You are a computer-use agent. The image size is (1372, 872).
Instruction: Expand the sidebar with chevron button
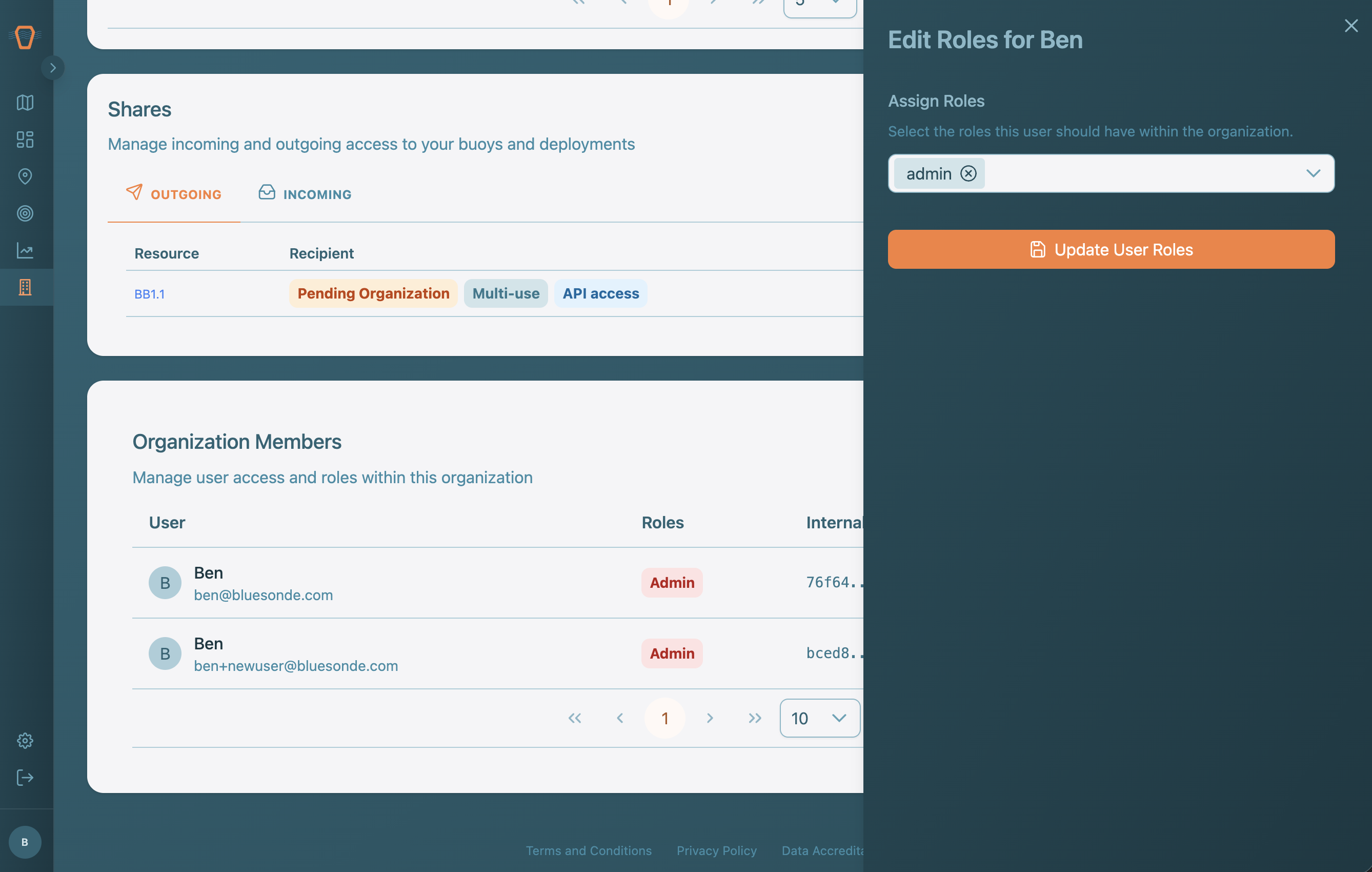tap(52, 68)
